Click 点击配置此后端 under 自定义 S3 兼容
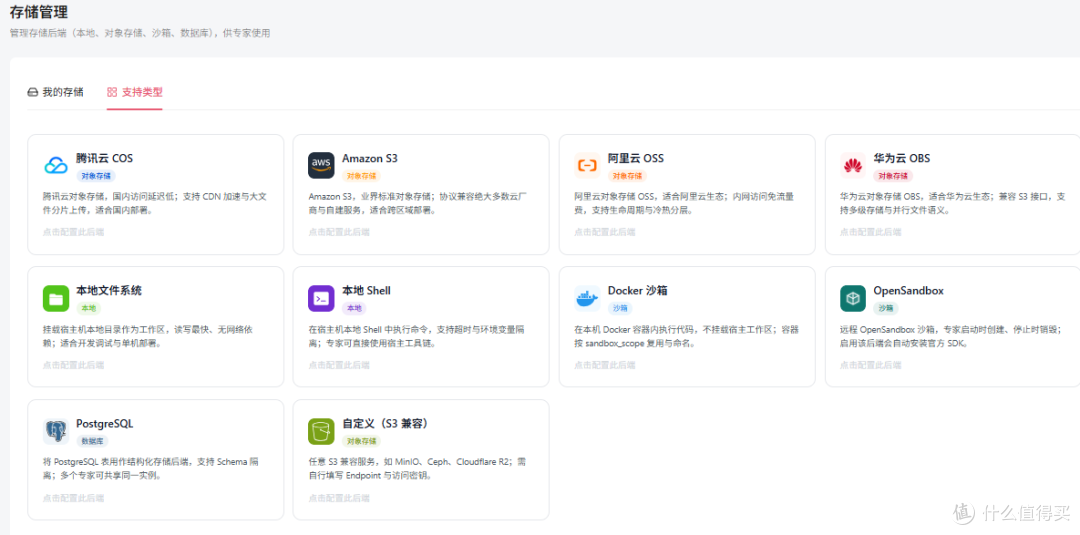1080x535 pixels. point(339,498)
